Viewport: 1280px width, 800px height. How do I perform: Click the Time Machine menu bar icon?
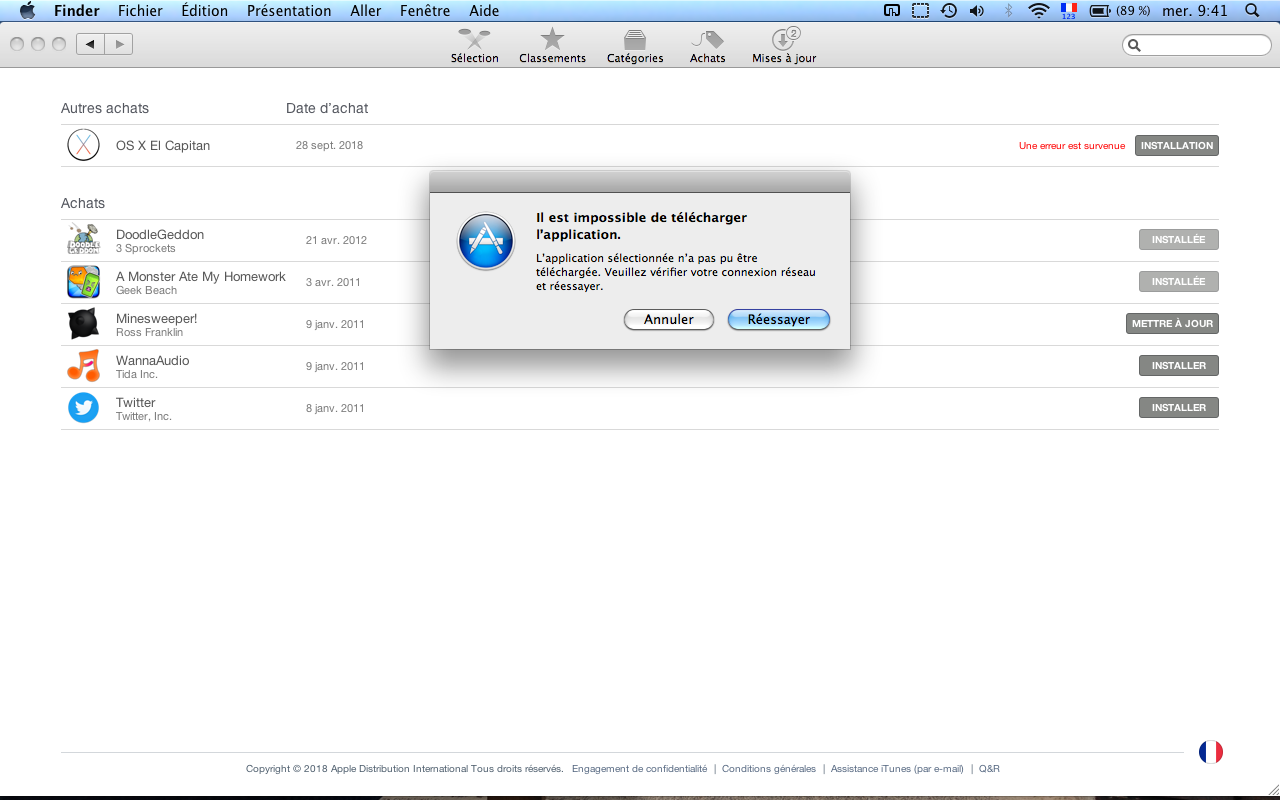(x=949, y=11)
